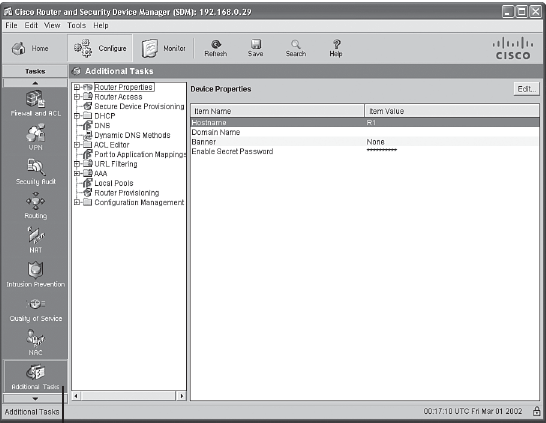
Task: Open the View menu
Action: (x=52, y=25)
